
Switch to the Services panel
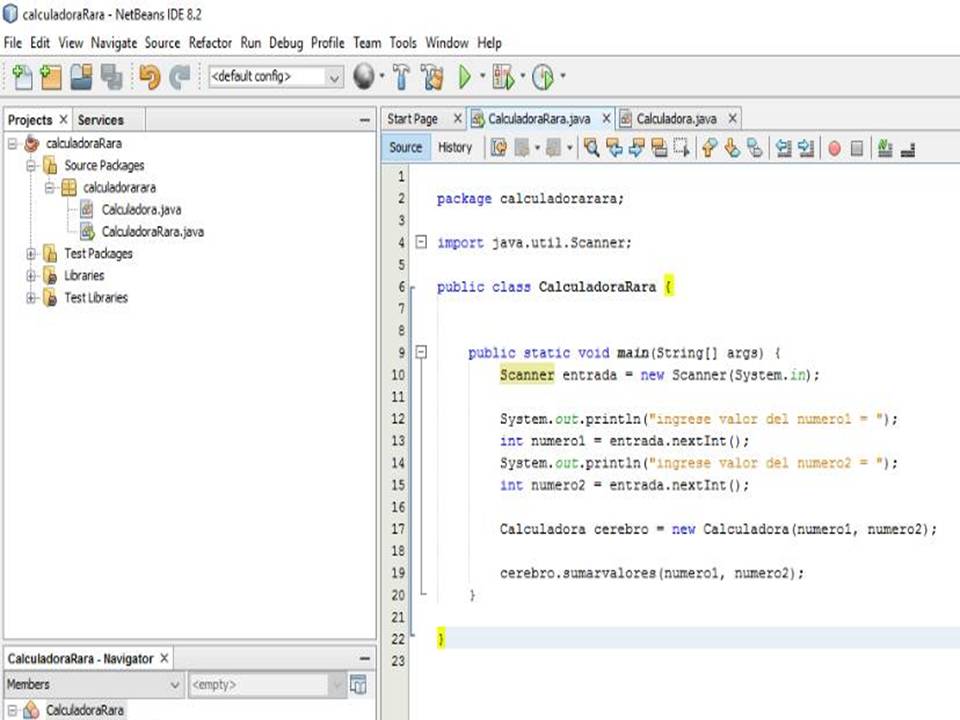101,119
